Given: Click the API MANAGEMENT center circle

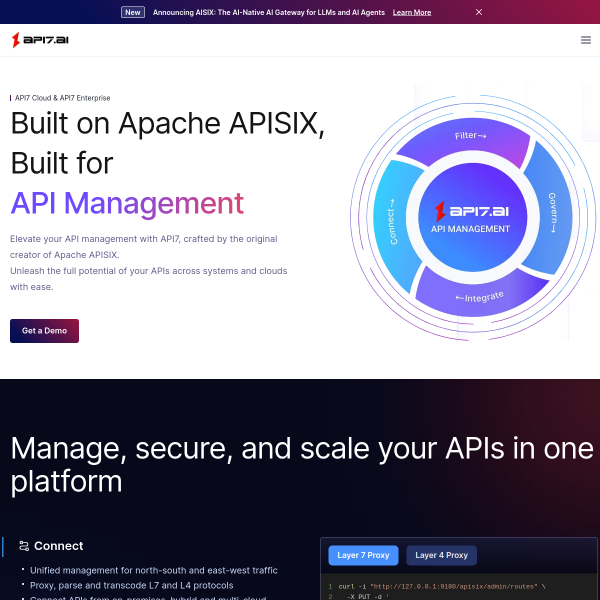Looking at the screenshot, I should pyautogui.click(x=472, y=217).
